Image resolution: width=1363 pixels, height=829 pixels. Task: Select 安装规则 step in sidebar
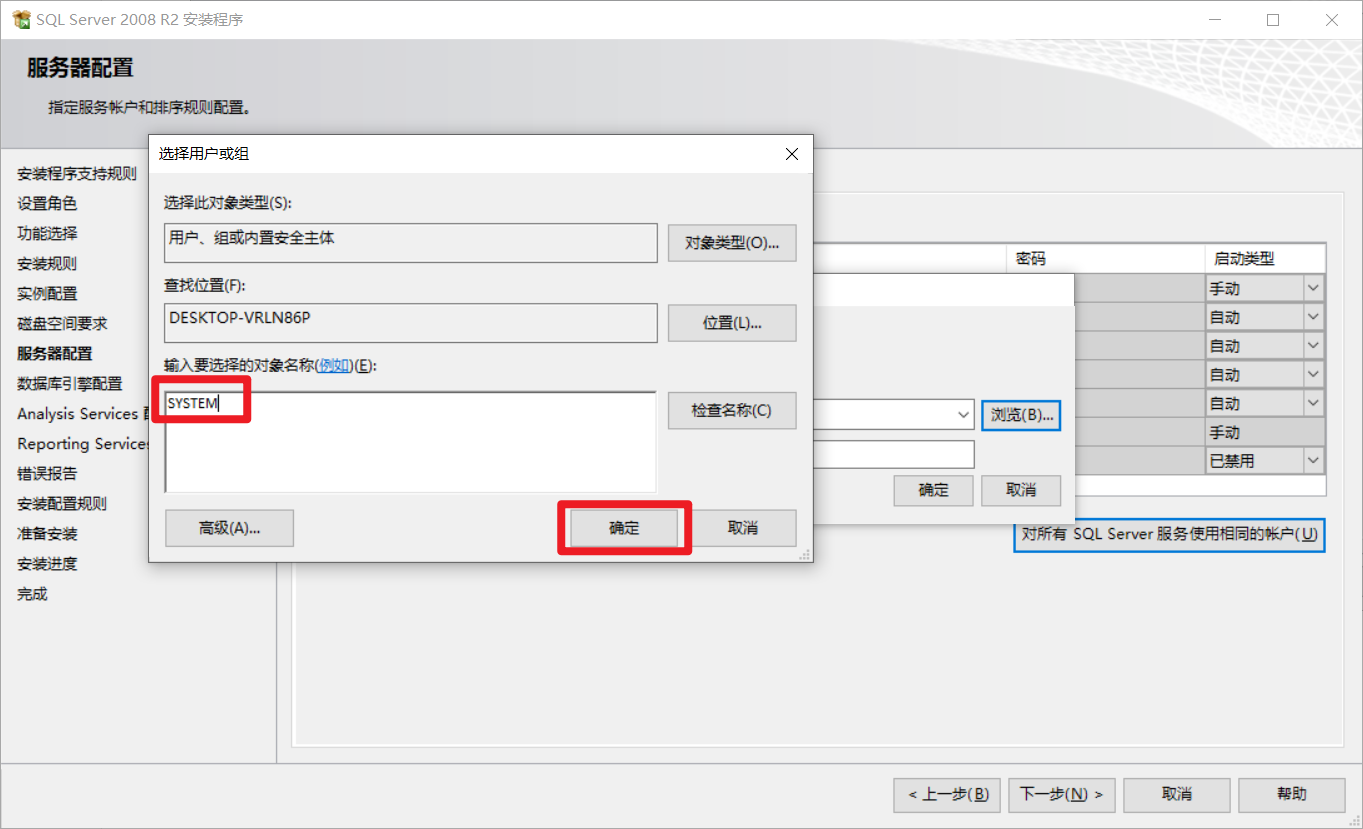[47, 263]
